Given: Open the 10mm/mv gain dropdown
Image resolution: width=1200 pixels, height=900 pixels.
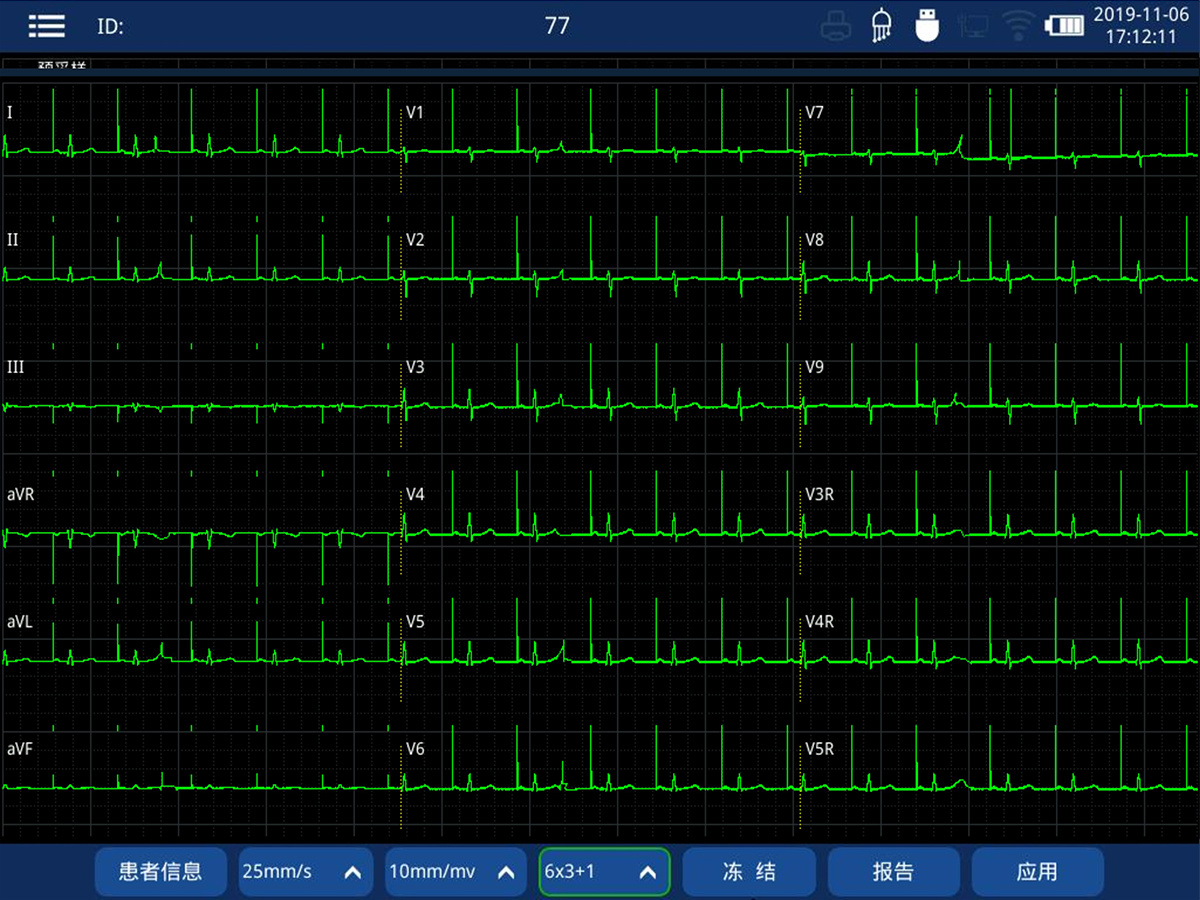Looking at the screenshot, I should [455, 871].
